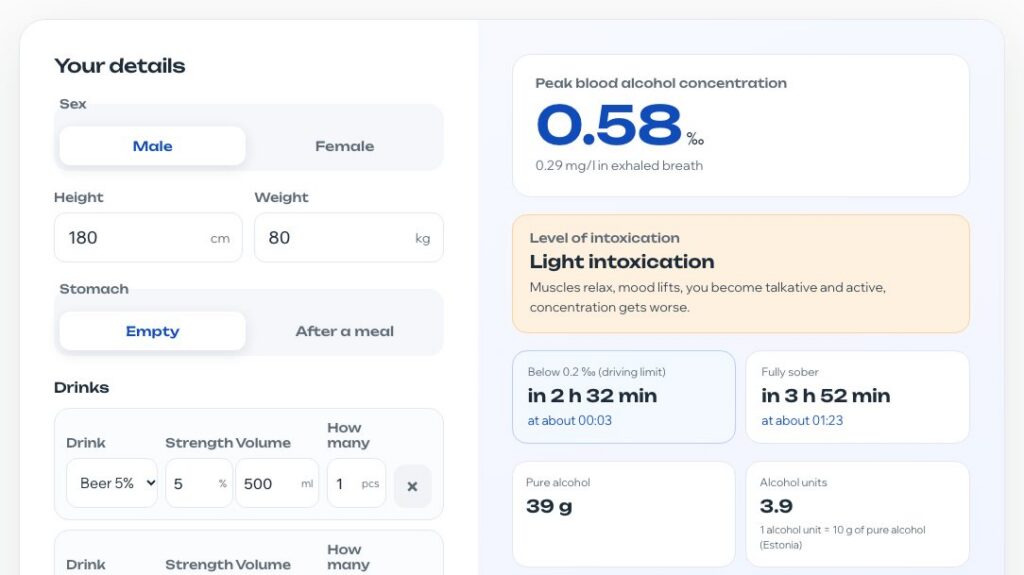The width and height of the screenshot is (1024, 575).
Task: Click the 'Light intoxication' heading
Action: tap(622, 262)
